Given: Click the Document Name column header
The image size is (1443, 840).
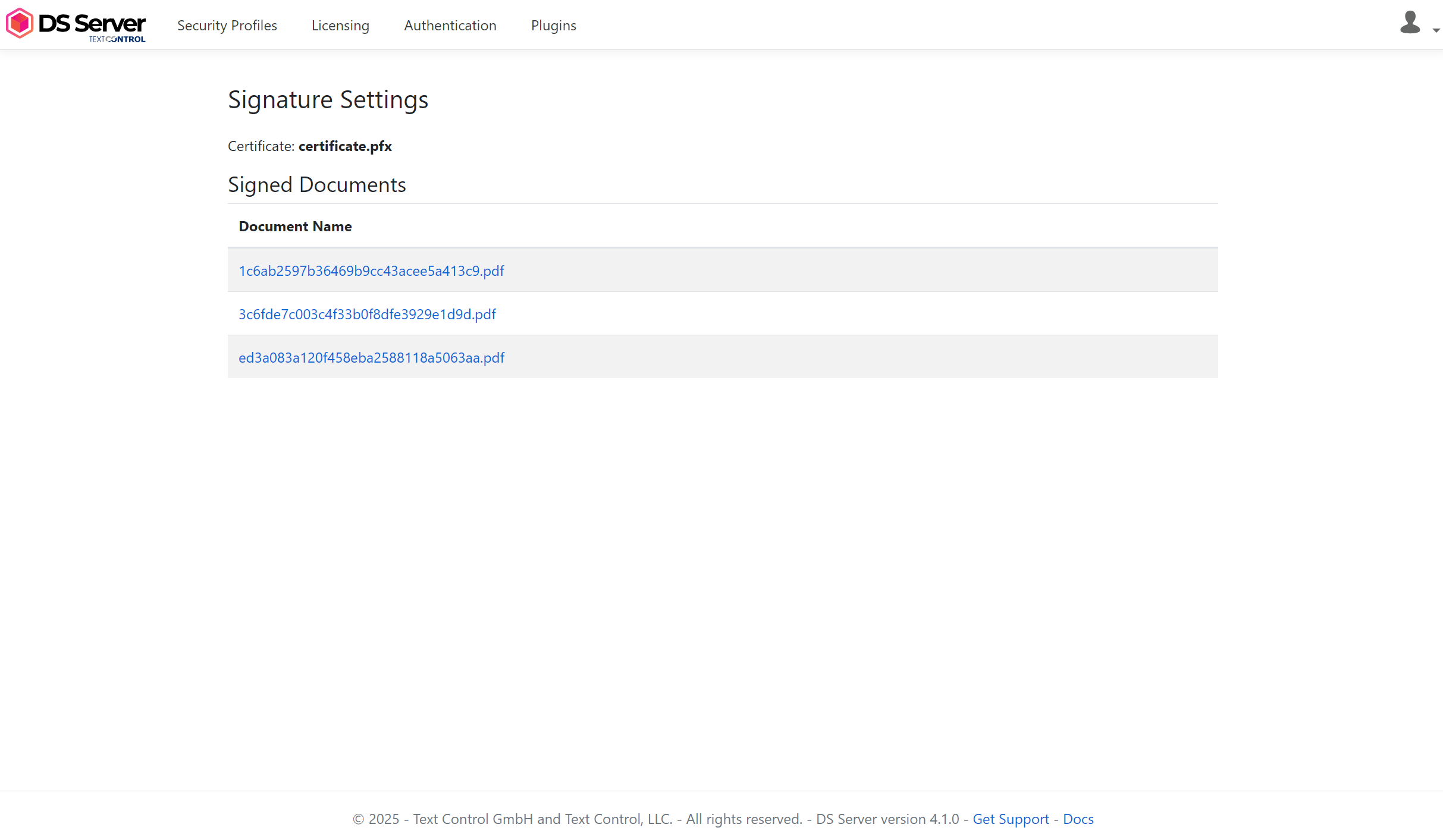Looking at the screenshot, I should [x=295, y=226].
